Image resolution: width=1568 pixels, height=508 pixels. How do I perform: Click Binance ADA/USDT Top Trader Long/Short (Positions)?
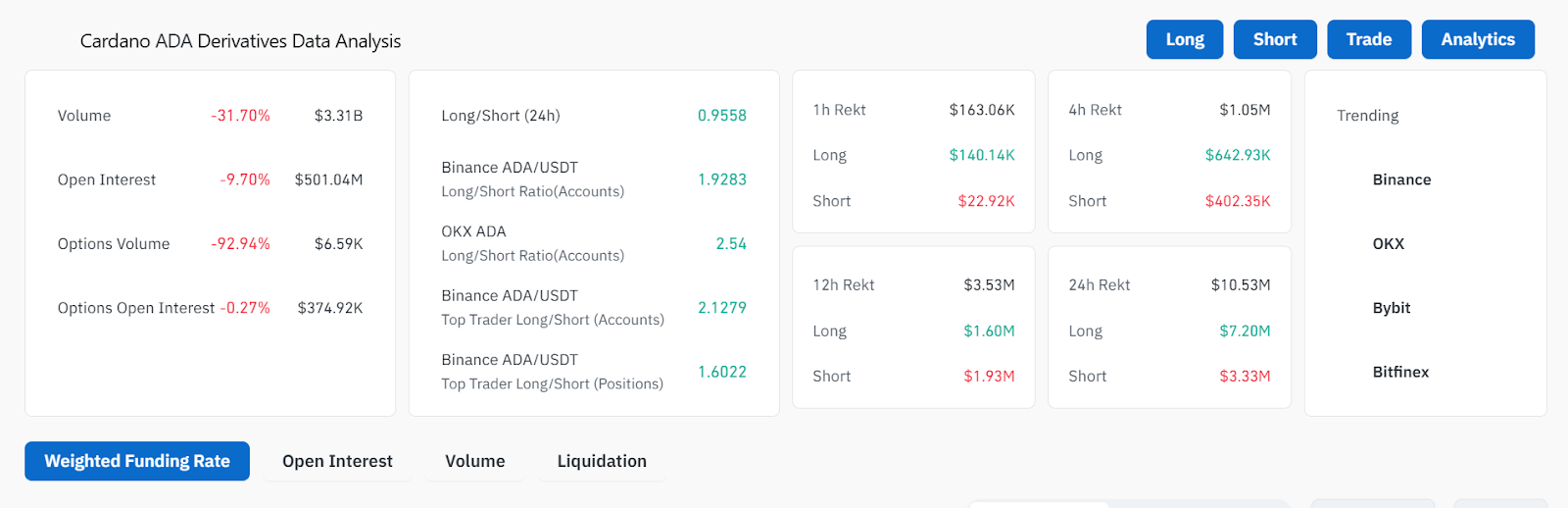coord(593,372)
